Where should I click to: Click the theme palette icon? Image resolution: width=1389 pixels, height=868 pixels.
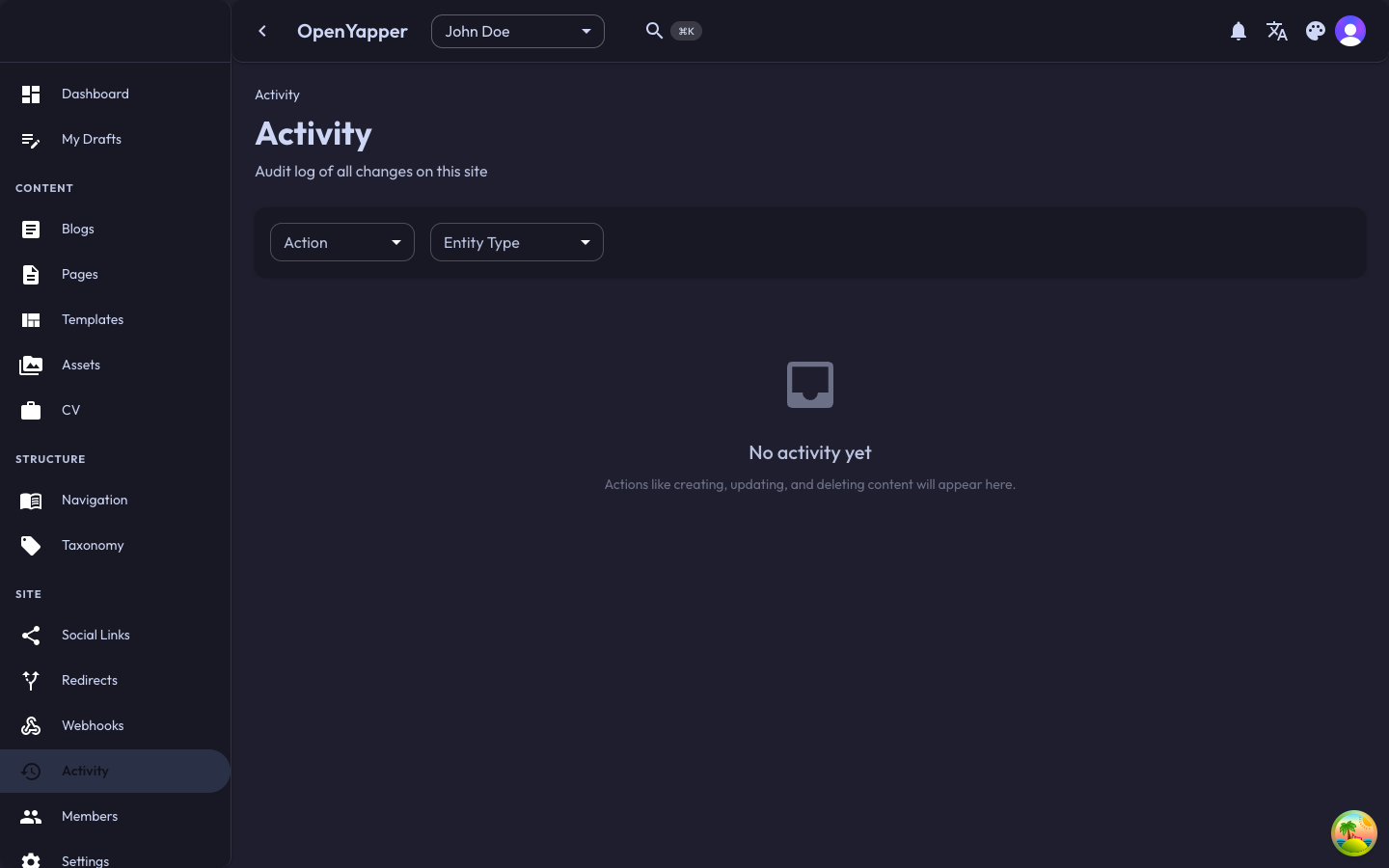click(1316, 31)
